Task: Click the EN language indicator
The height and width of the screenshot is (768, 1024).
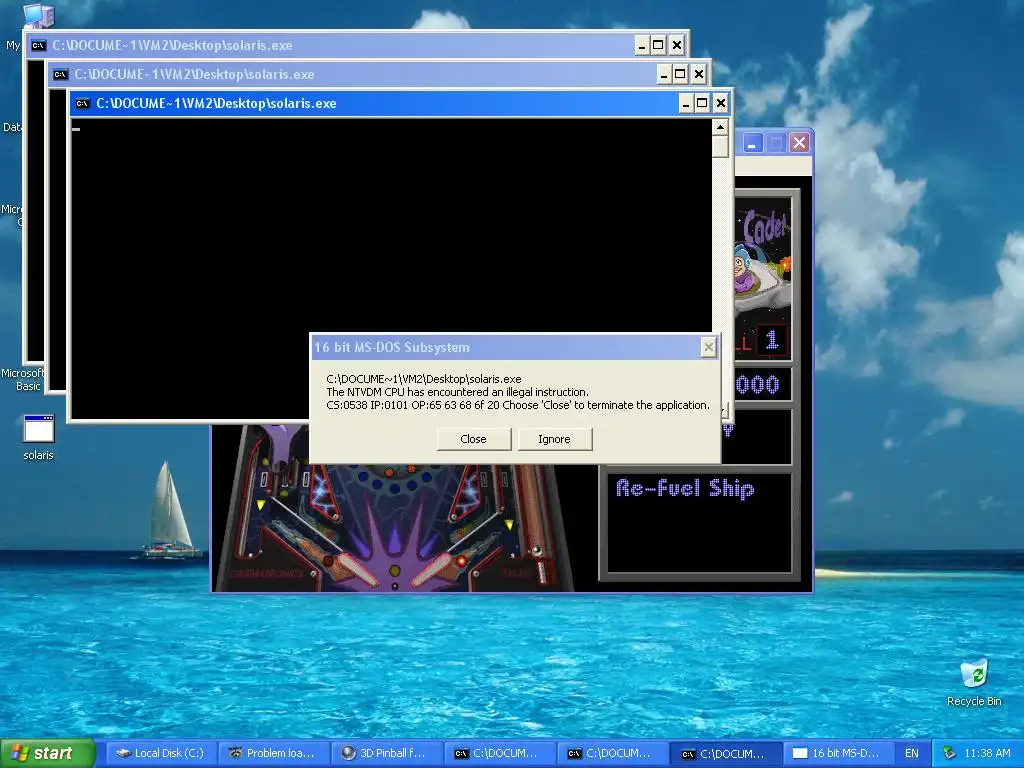Action: coord(912,753)
